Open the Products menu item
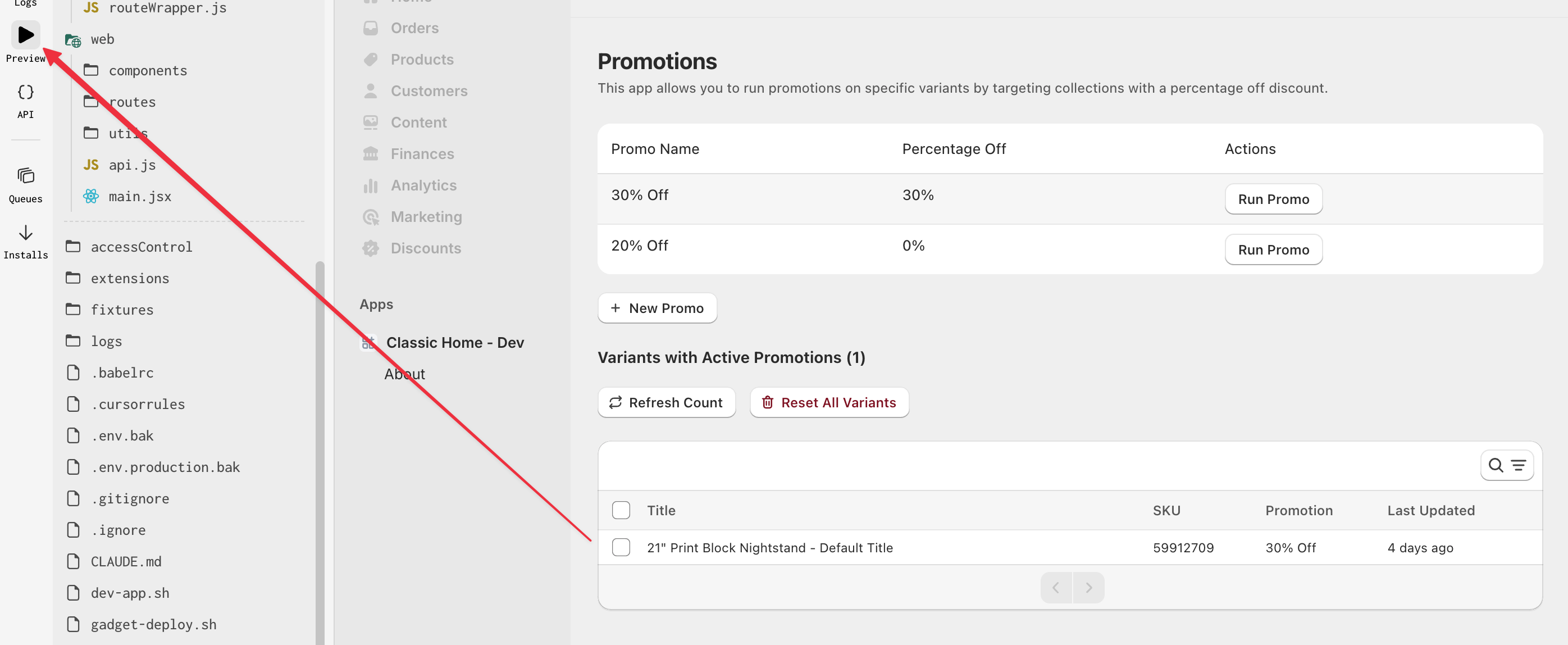The height and width of the screenshot is (645, 1568). click(x=421, y=60)
